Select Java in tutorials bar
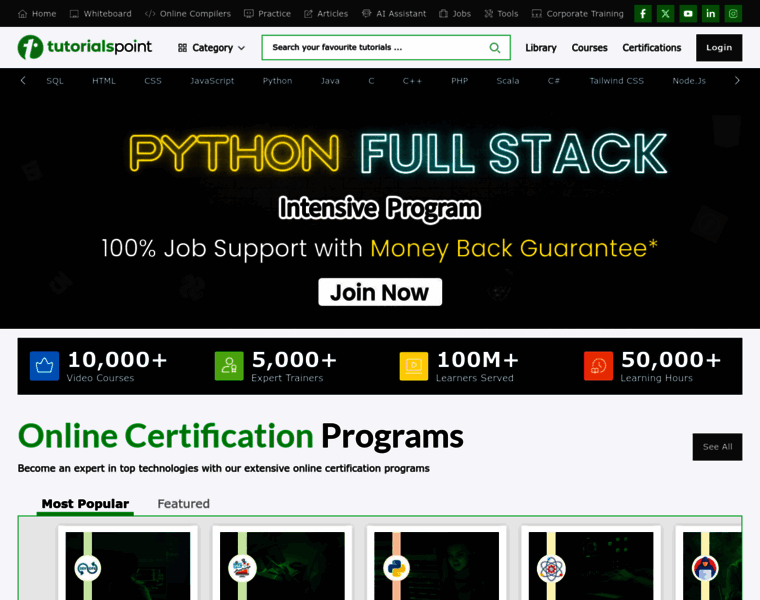This screenshot has height=600, width=760. (330, 81)
